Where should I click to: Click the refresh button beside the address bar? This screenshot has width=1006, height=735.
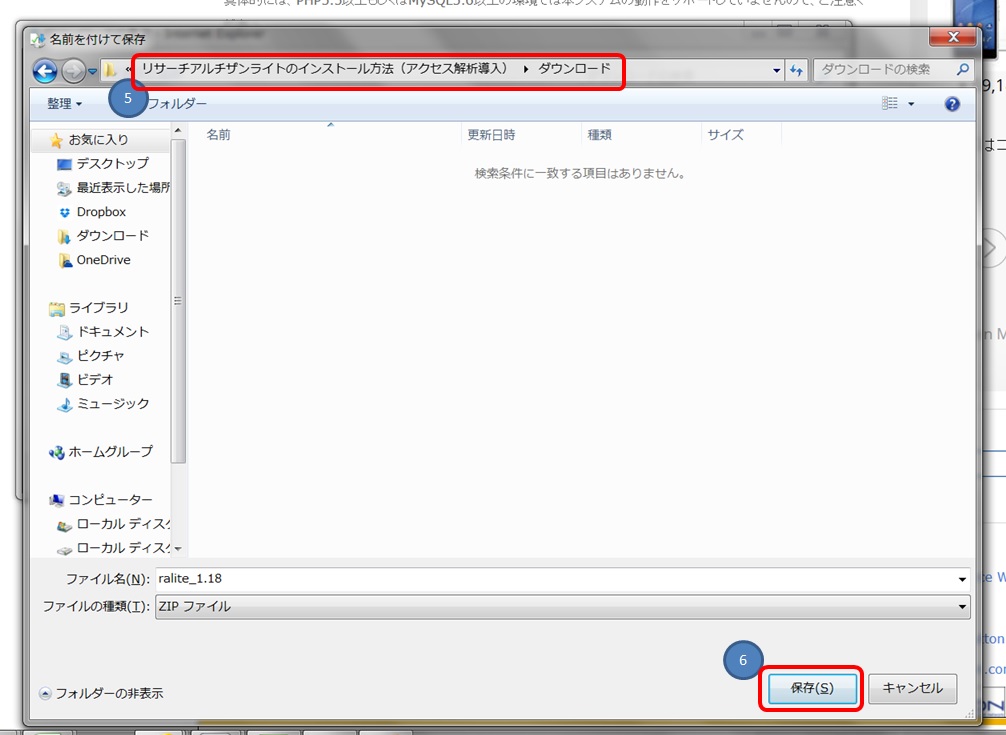[797, 70]
